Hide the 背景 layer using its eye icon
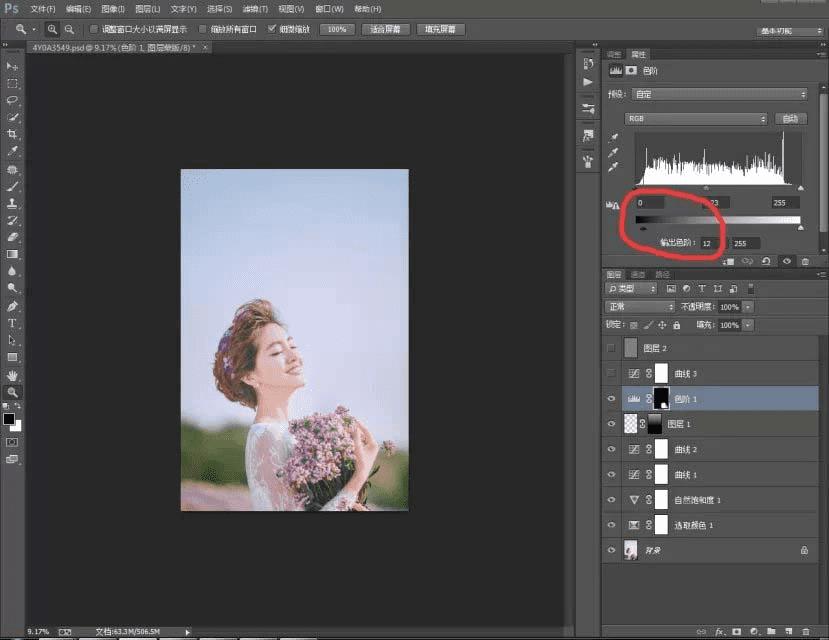This screenshot has width=829, height=640. coord(612,550)
